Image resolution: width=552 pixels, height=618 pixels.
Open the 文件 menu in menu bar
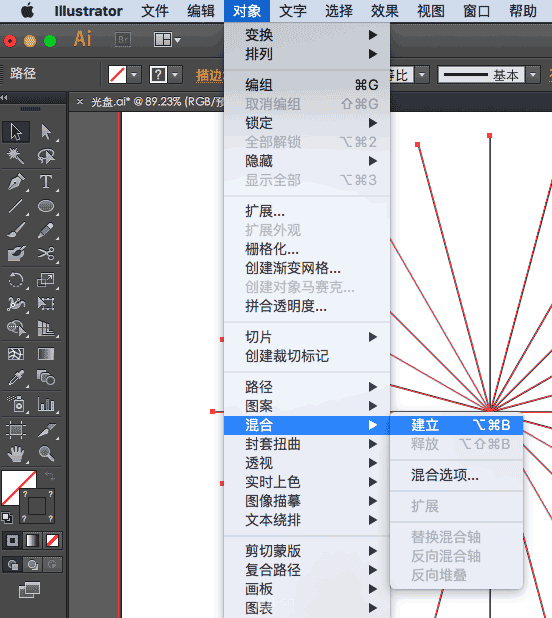[155, 11]
